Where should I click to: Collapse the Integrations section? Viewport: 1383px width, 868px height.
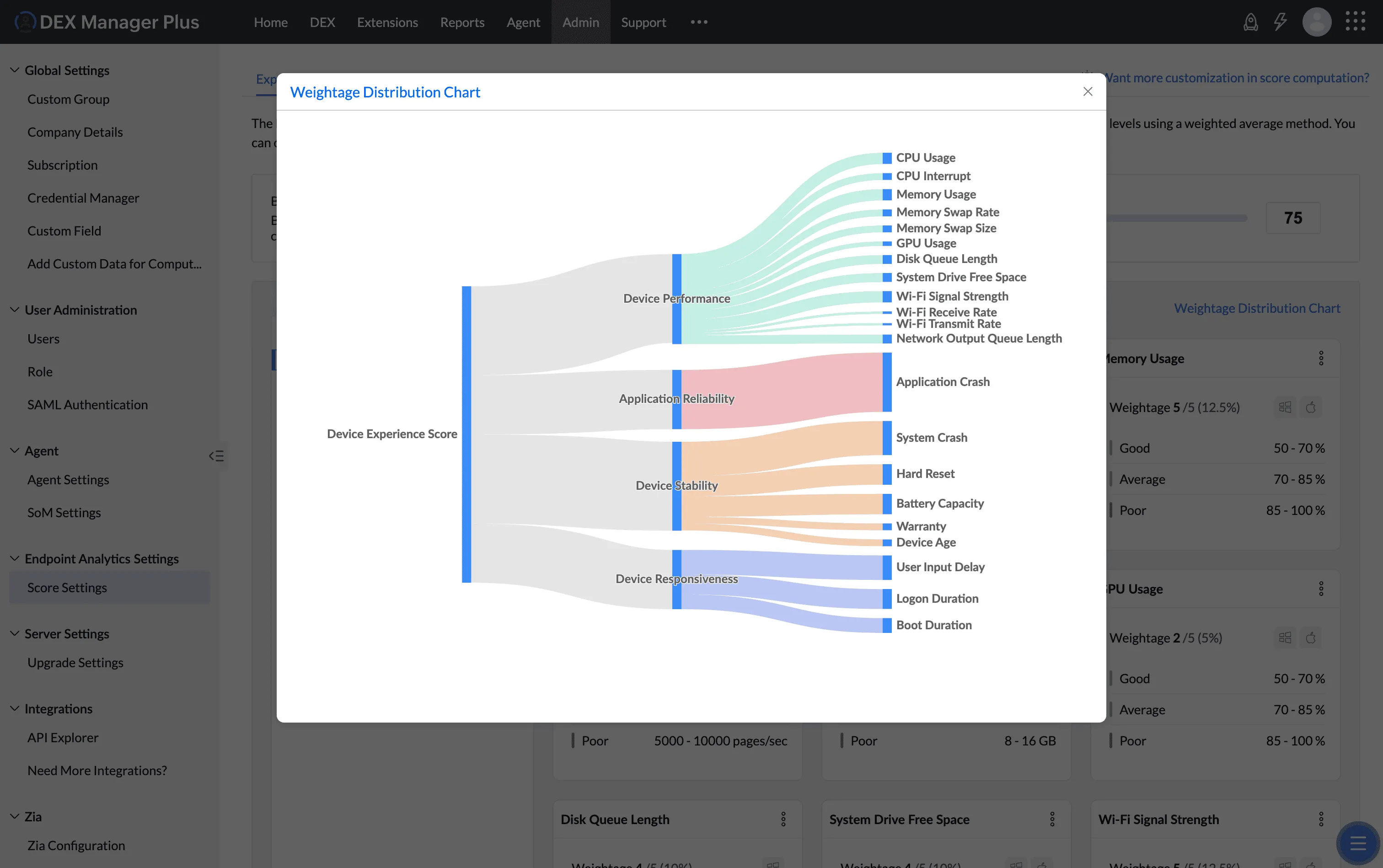point(15,709)
